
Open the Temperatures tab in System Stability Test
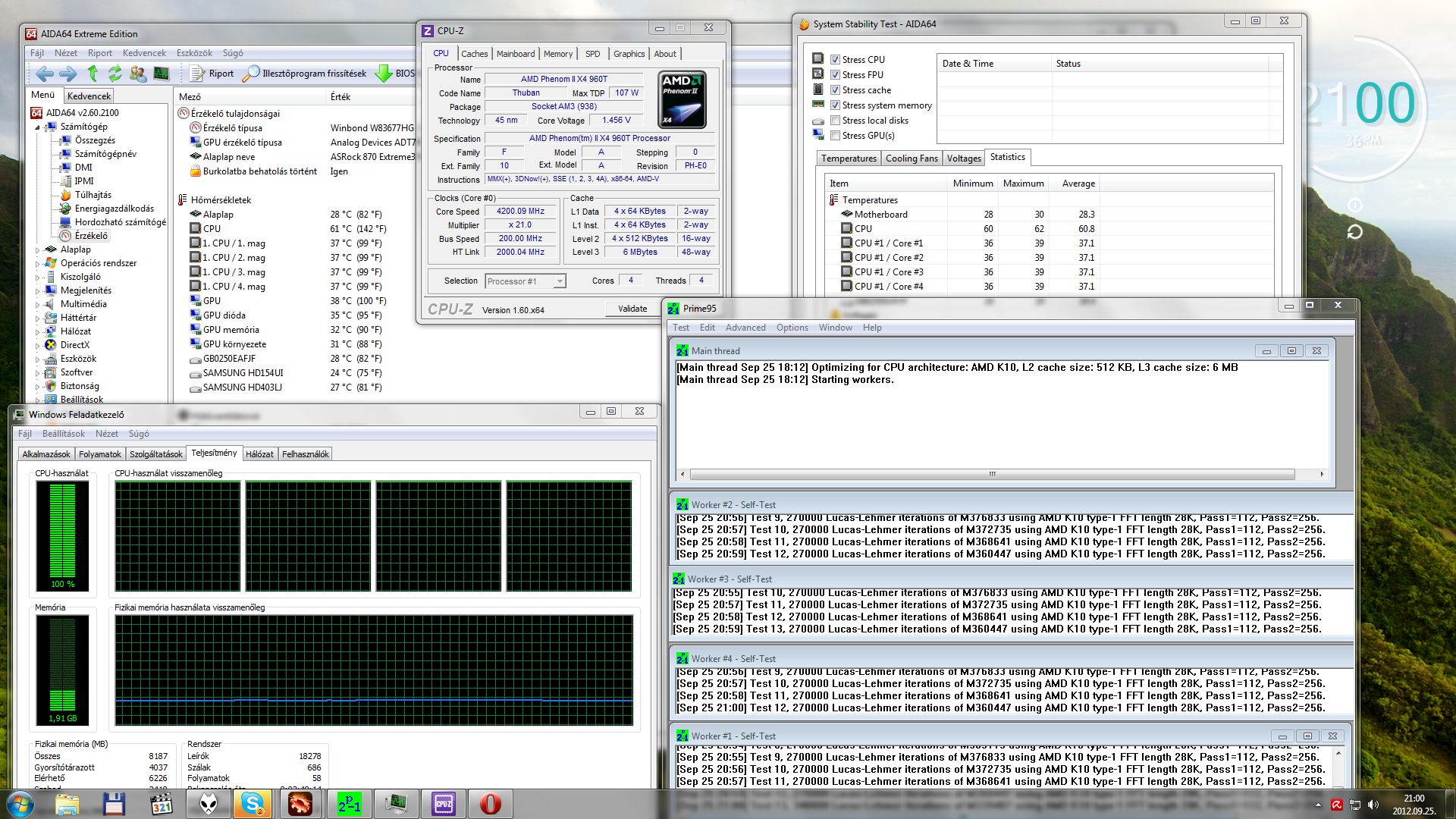849,158
